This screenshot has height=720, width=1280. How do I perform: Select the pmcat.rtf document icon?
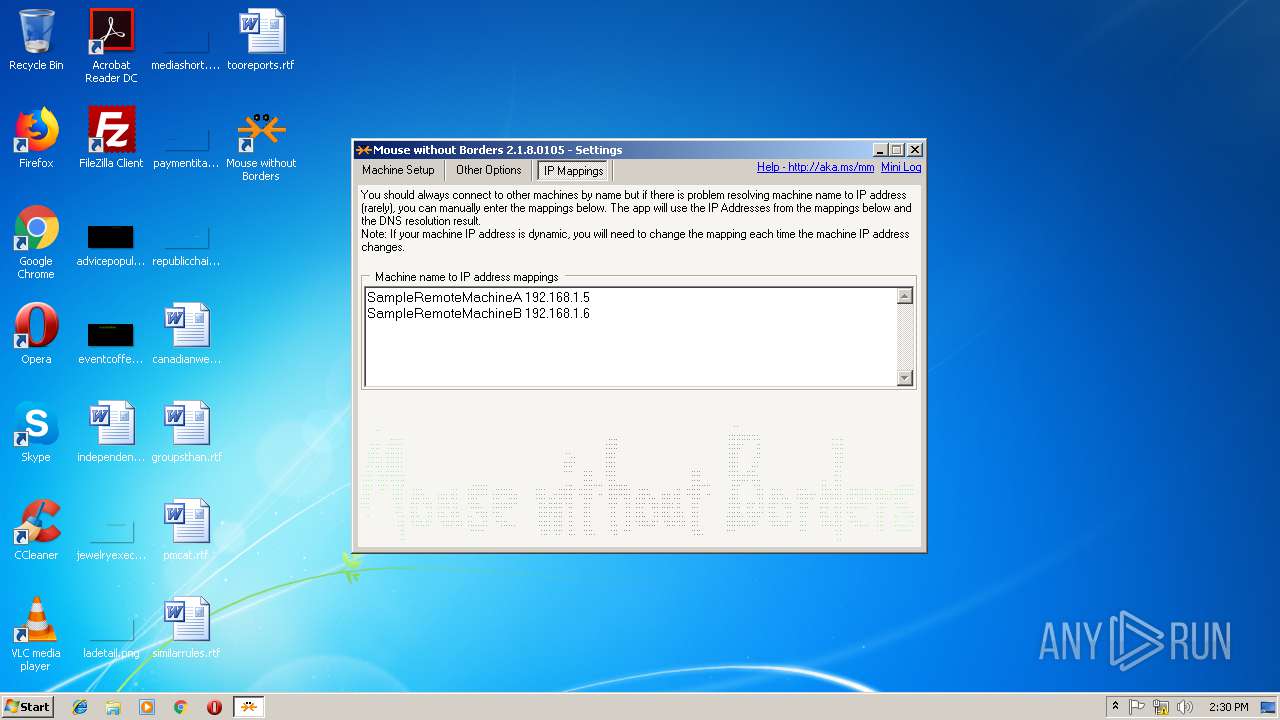[186, 530]
